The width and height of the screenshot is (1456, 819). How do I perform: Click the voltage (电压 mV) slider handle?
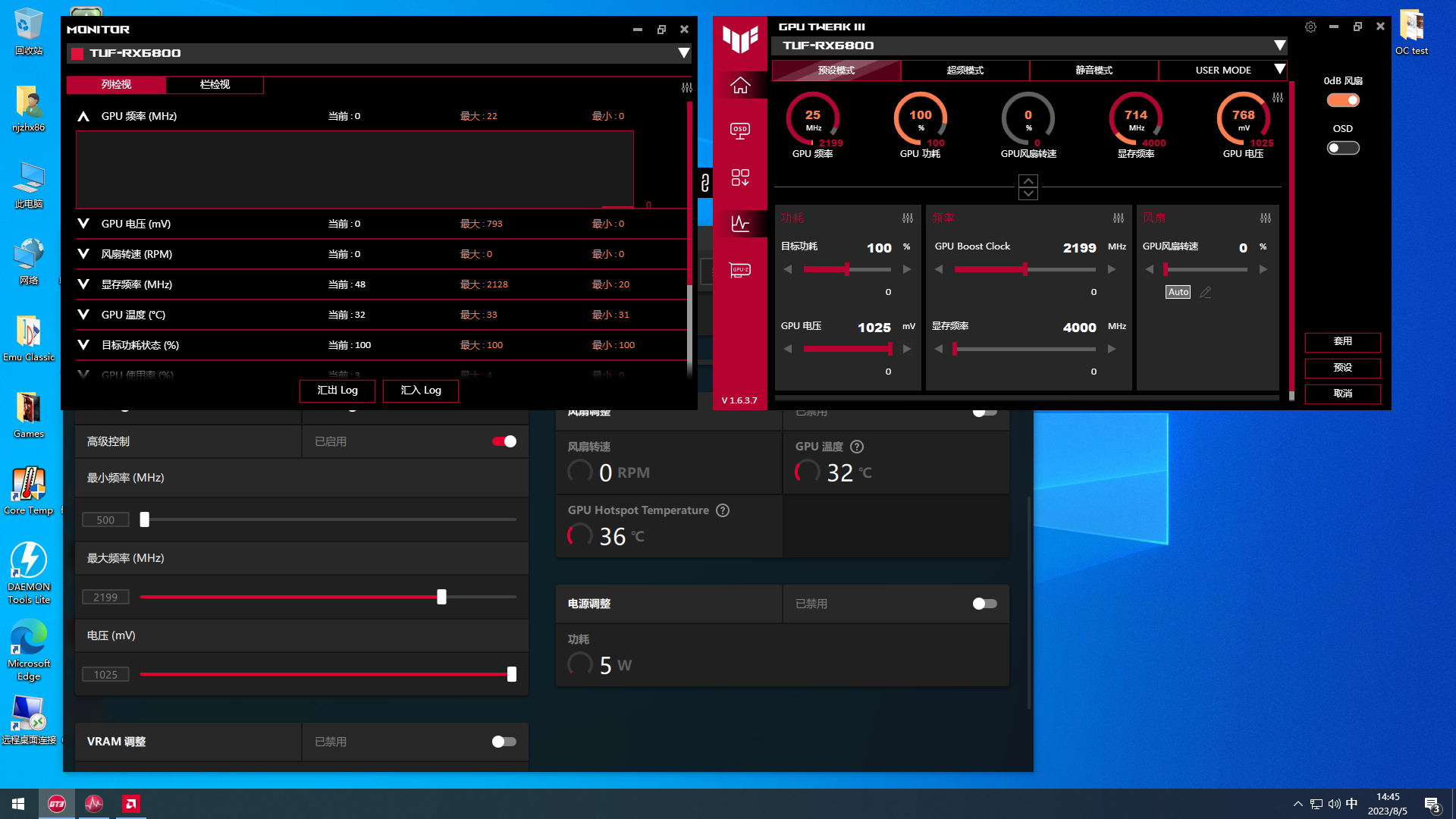pyautogui.click(x=512, y=674)
